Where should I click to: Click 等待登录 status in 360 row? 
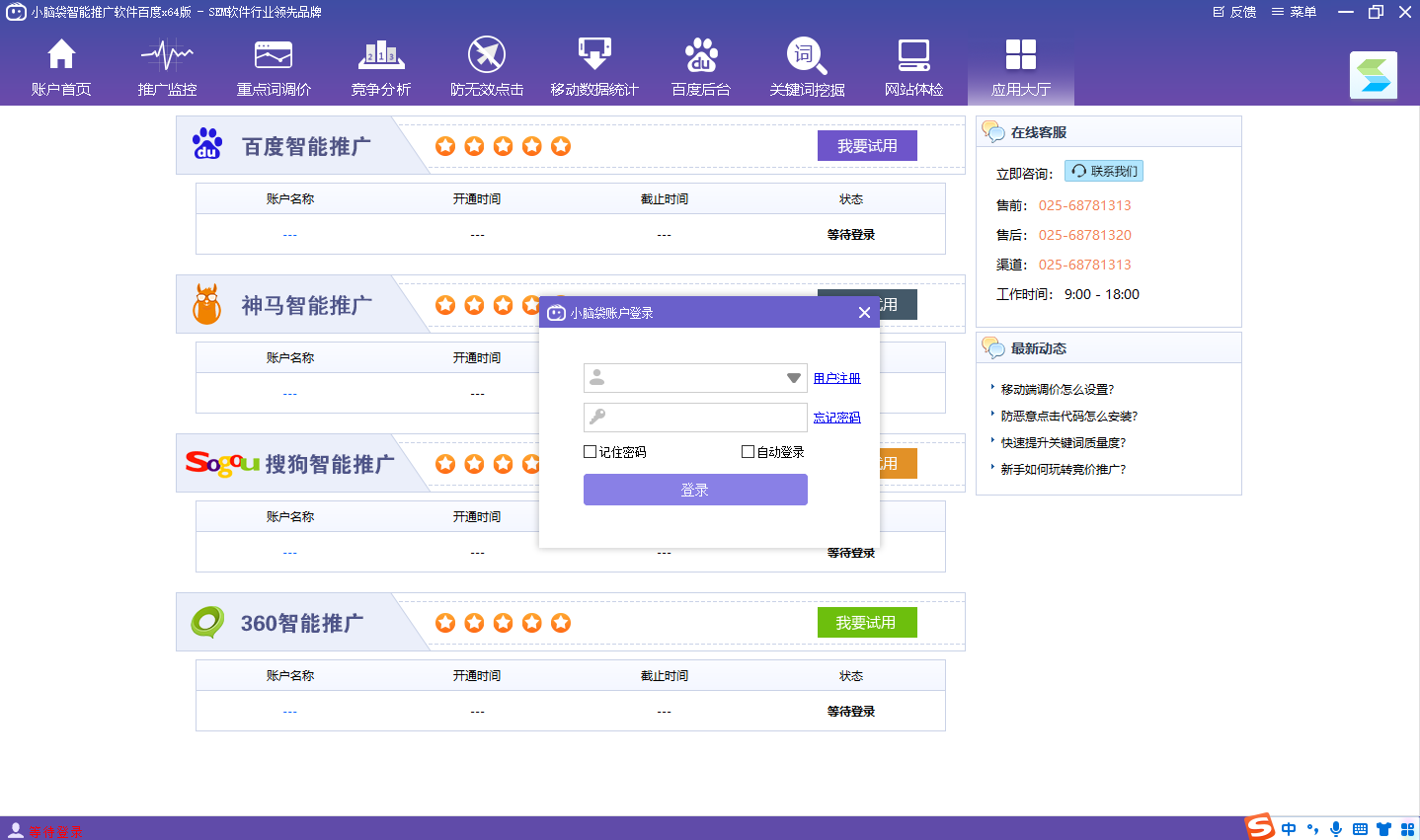tap(851, 712)
